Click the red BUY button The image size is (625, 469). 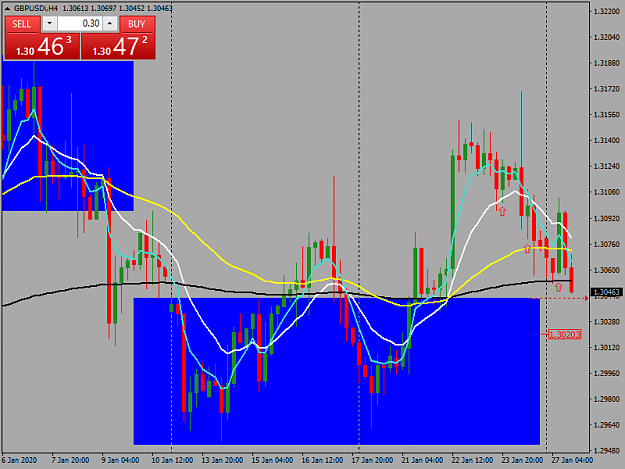pyautogui.click(x=137, y=24)
